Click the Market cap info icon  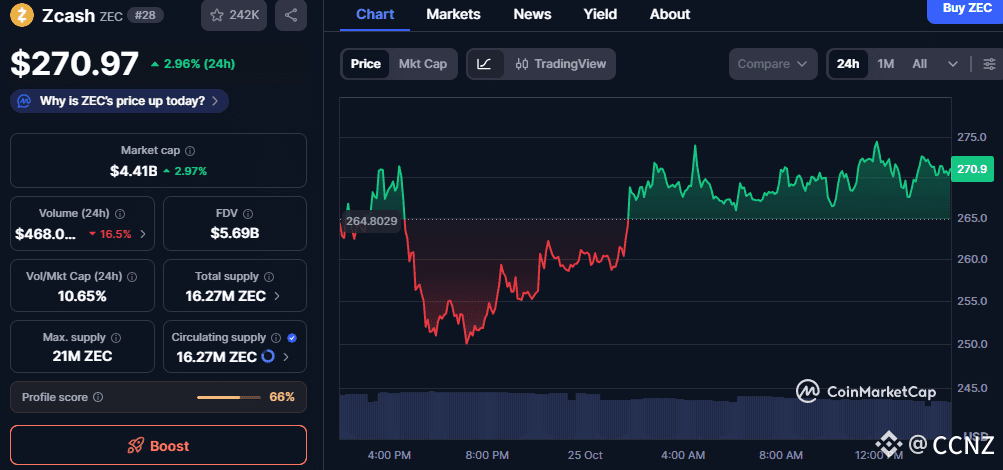190,150
